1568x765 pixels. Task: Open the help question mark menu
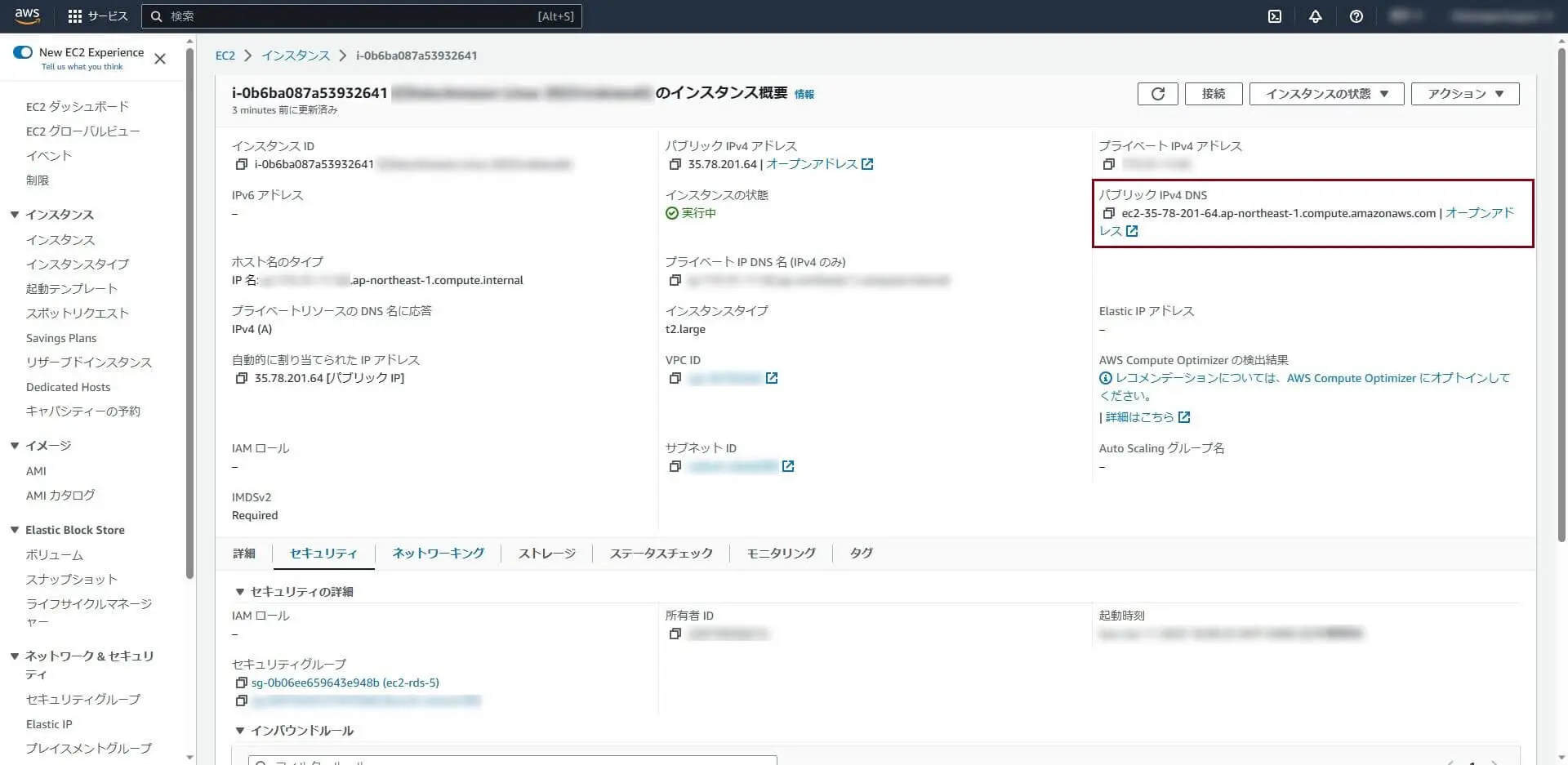1356,16
